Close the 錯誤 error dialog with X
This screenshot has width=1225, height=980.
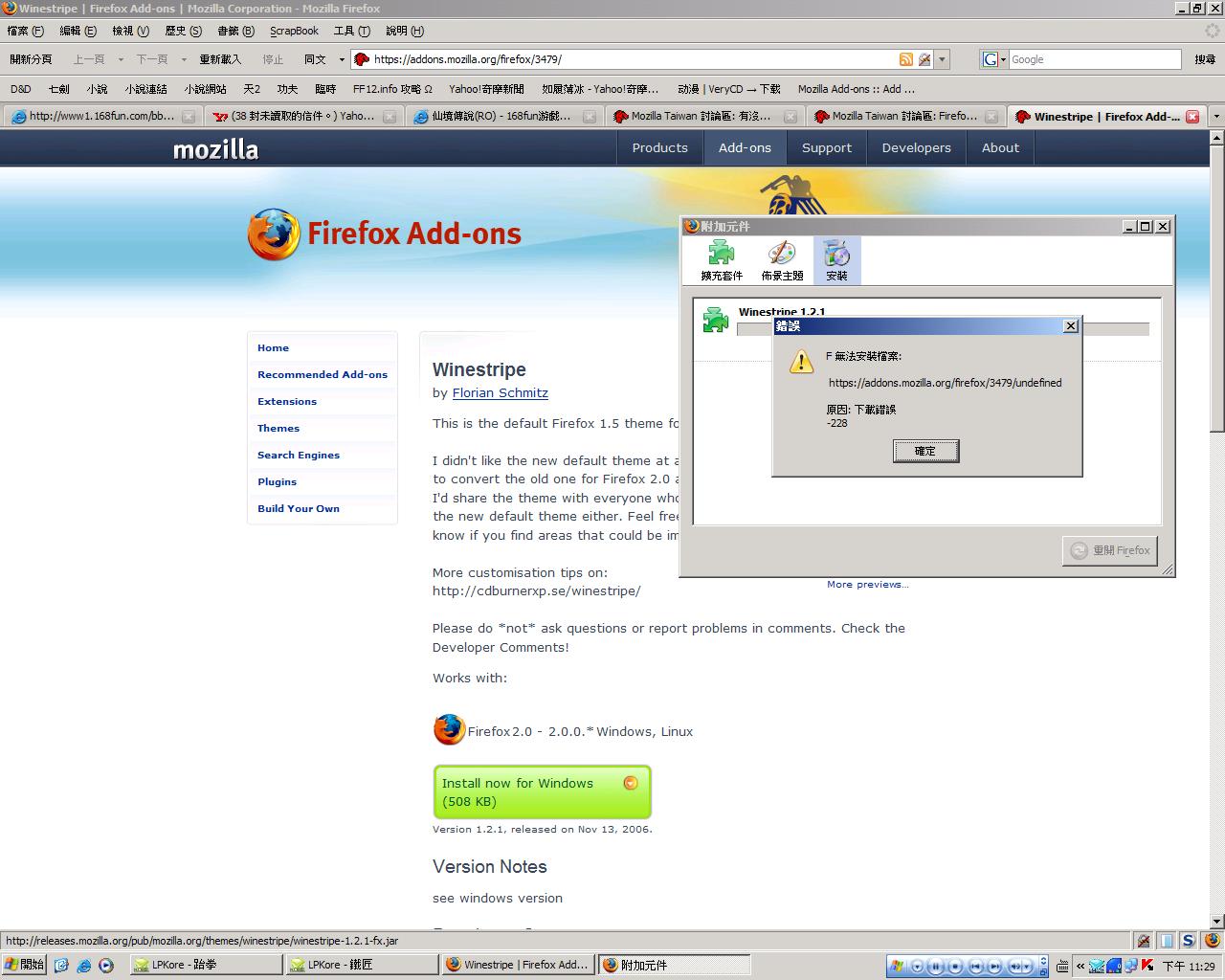[x=1071, y=325]
